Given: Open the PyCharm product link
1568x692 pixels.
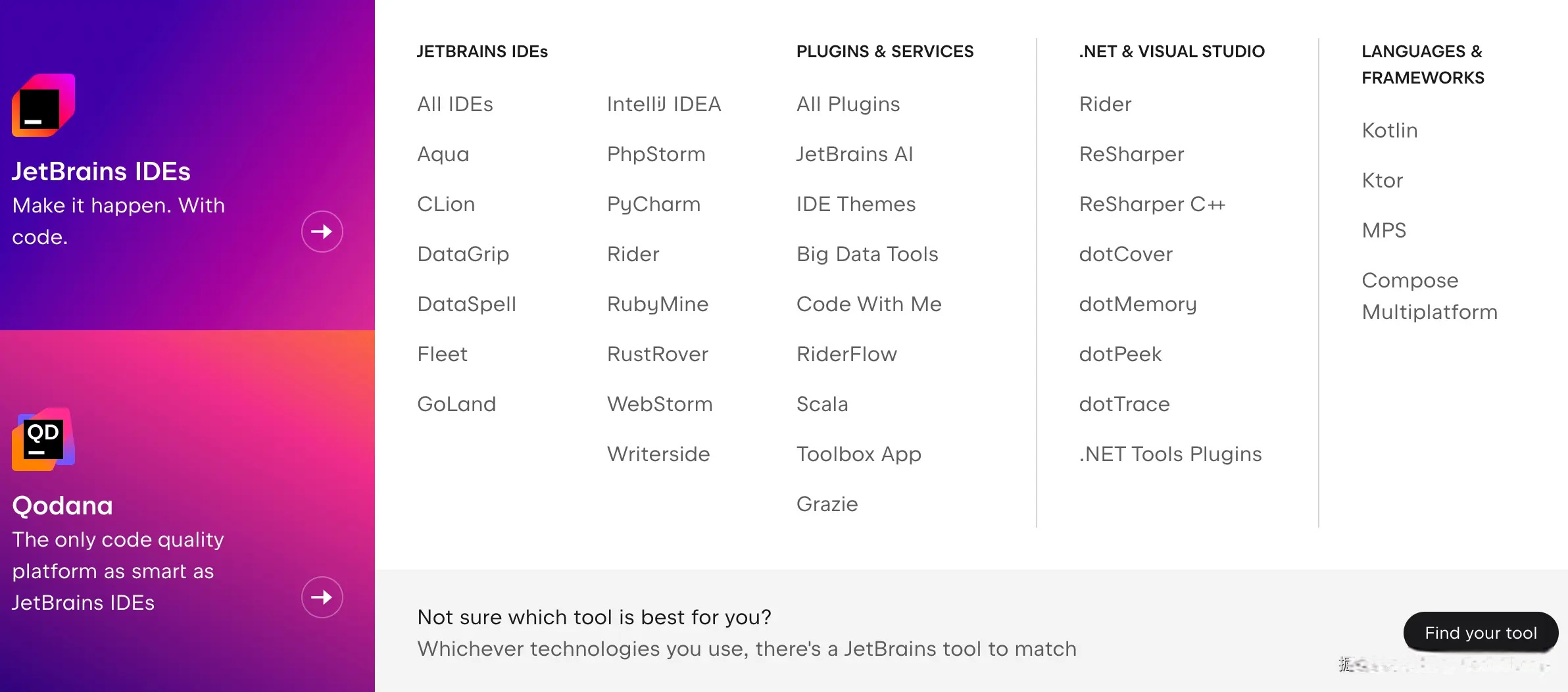Looking at the screenshot, I should click(653, 204).
